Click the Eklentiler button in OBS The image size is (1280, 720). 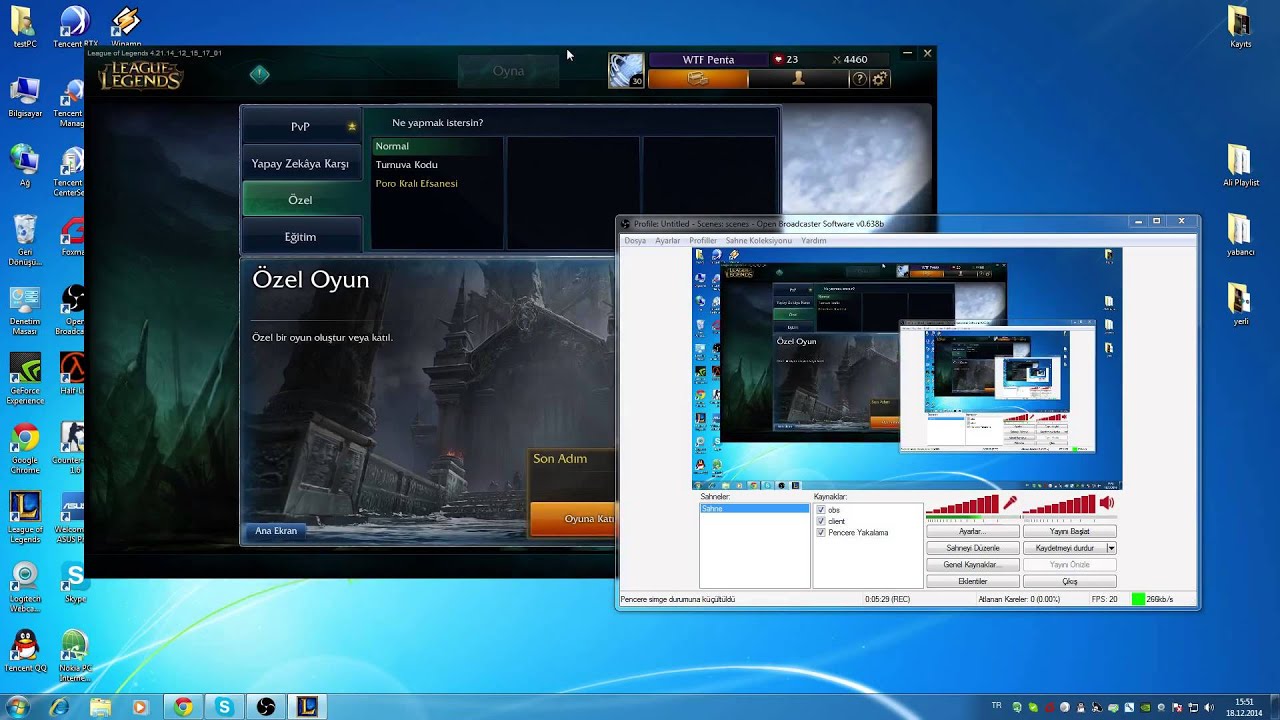973,581
